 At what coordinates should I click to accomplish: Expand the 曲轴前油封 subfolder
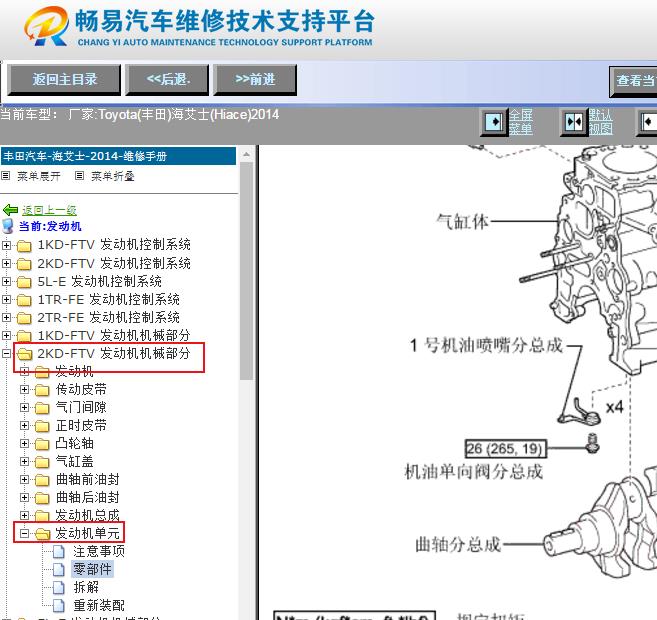point(24,480)
